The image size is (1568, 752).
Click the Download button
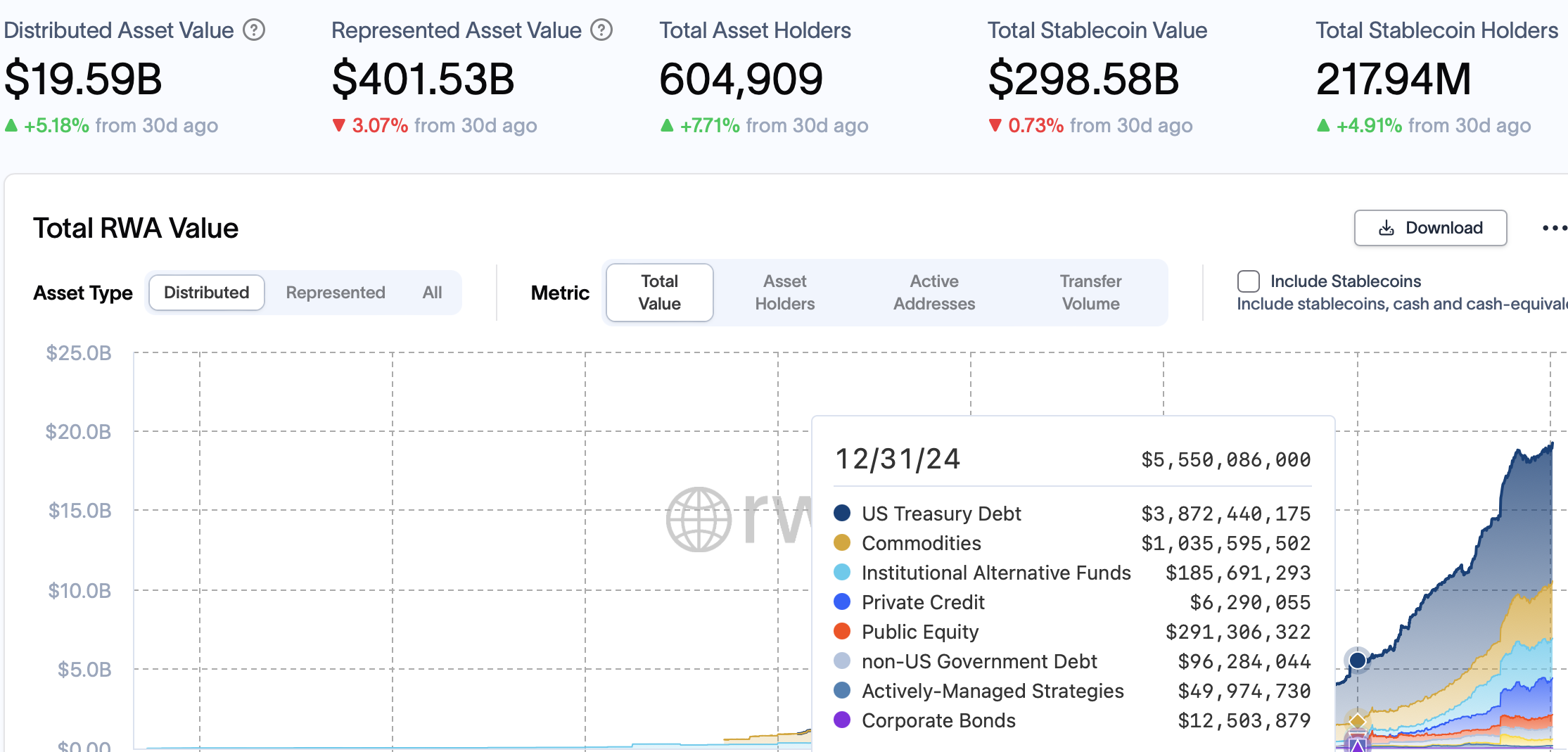1430,227
